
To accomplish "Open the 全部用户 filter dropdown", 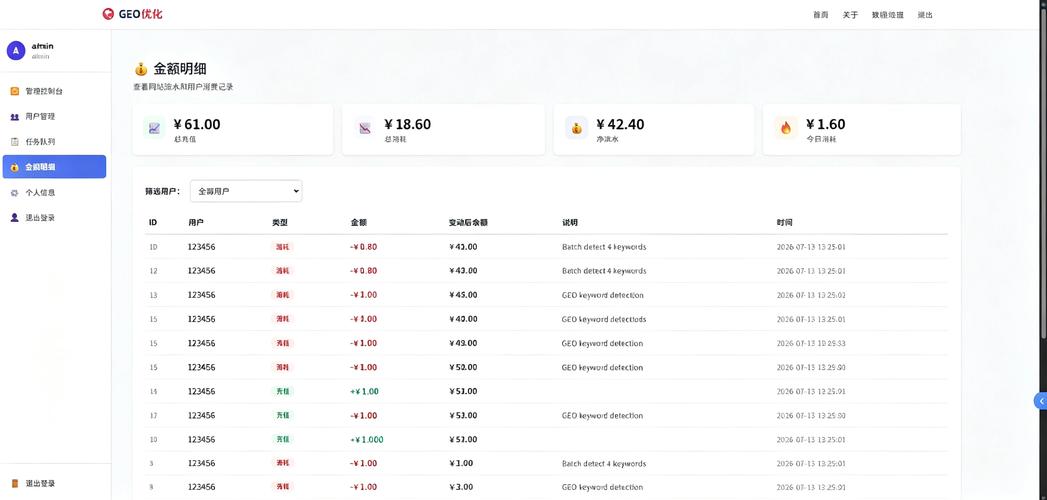I will (246, 191).
